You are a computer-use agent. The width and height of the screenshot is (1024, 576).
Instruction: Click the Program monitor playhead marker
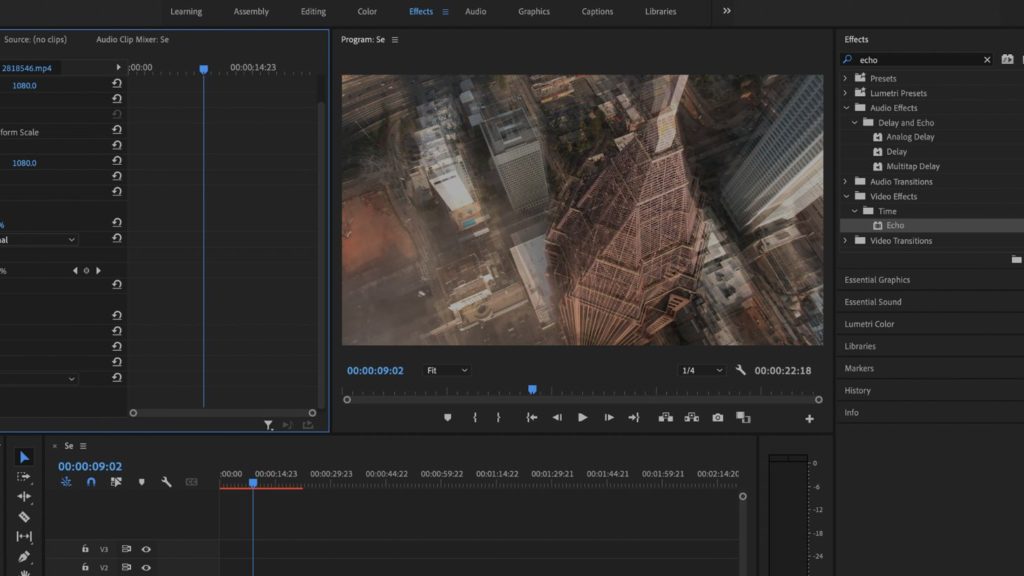[532, 389]
